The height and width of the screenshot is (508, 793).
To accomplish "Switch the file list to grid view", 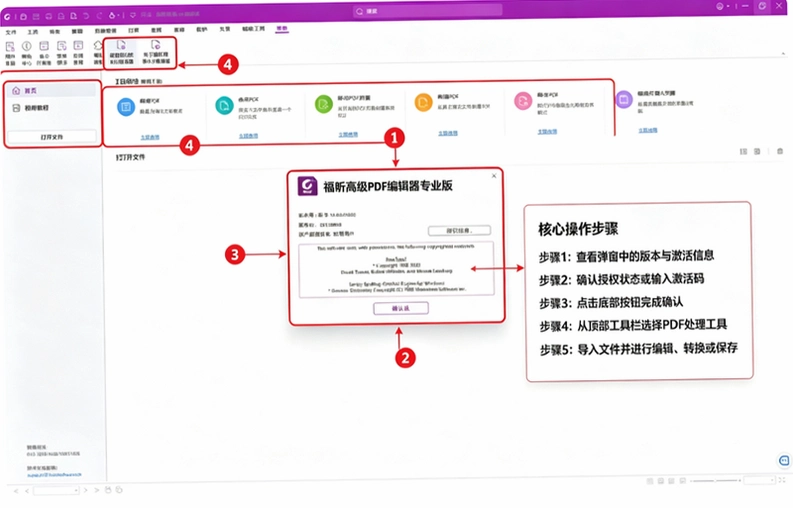I will coord(757,151).
